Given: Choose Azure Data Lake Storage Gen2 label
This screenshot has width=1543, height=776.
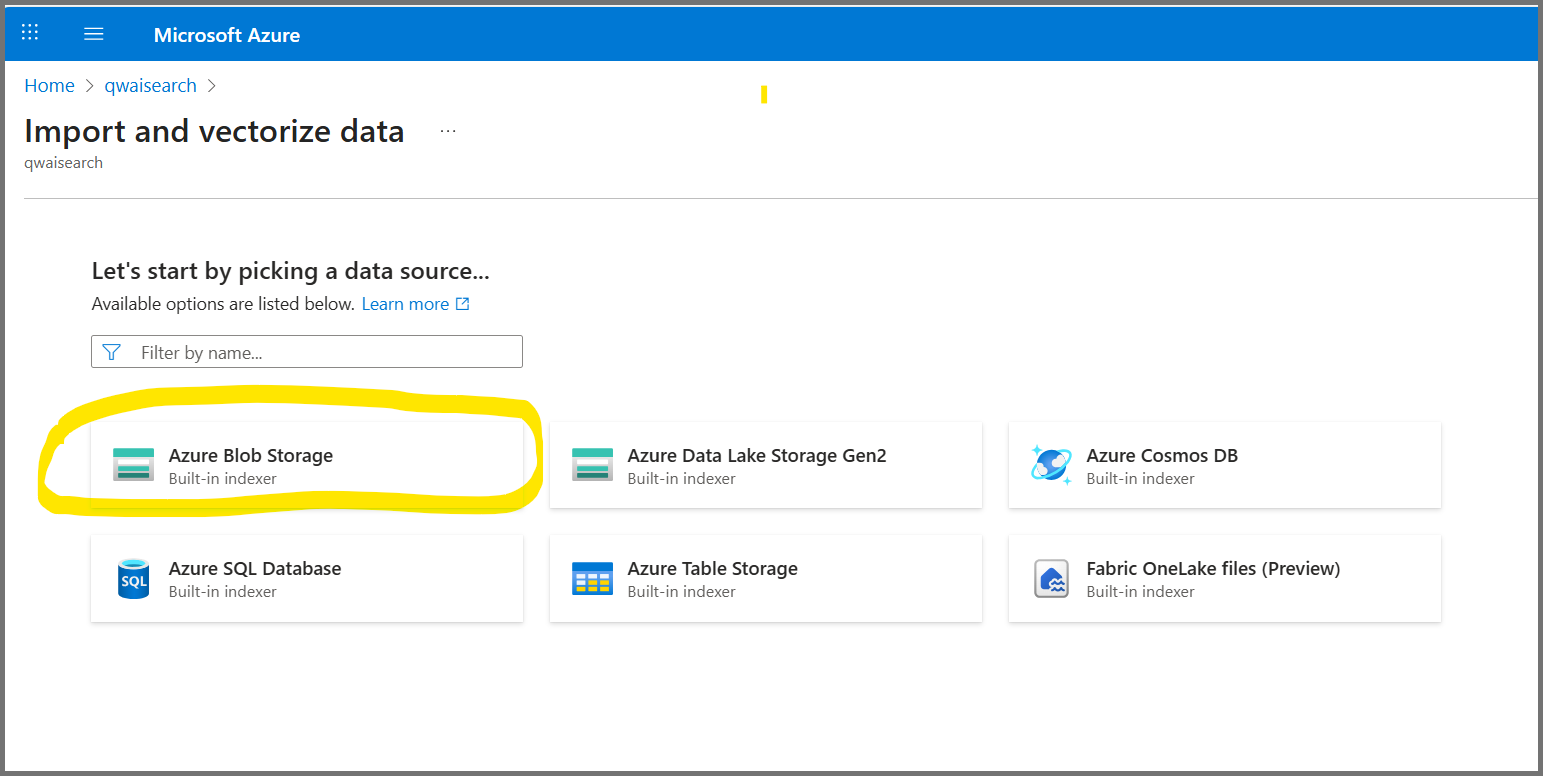Looking at the screenshot, I should point(756,456).
